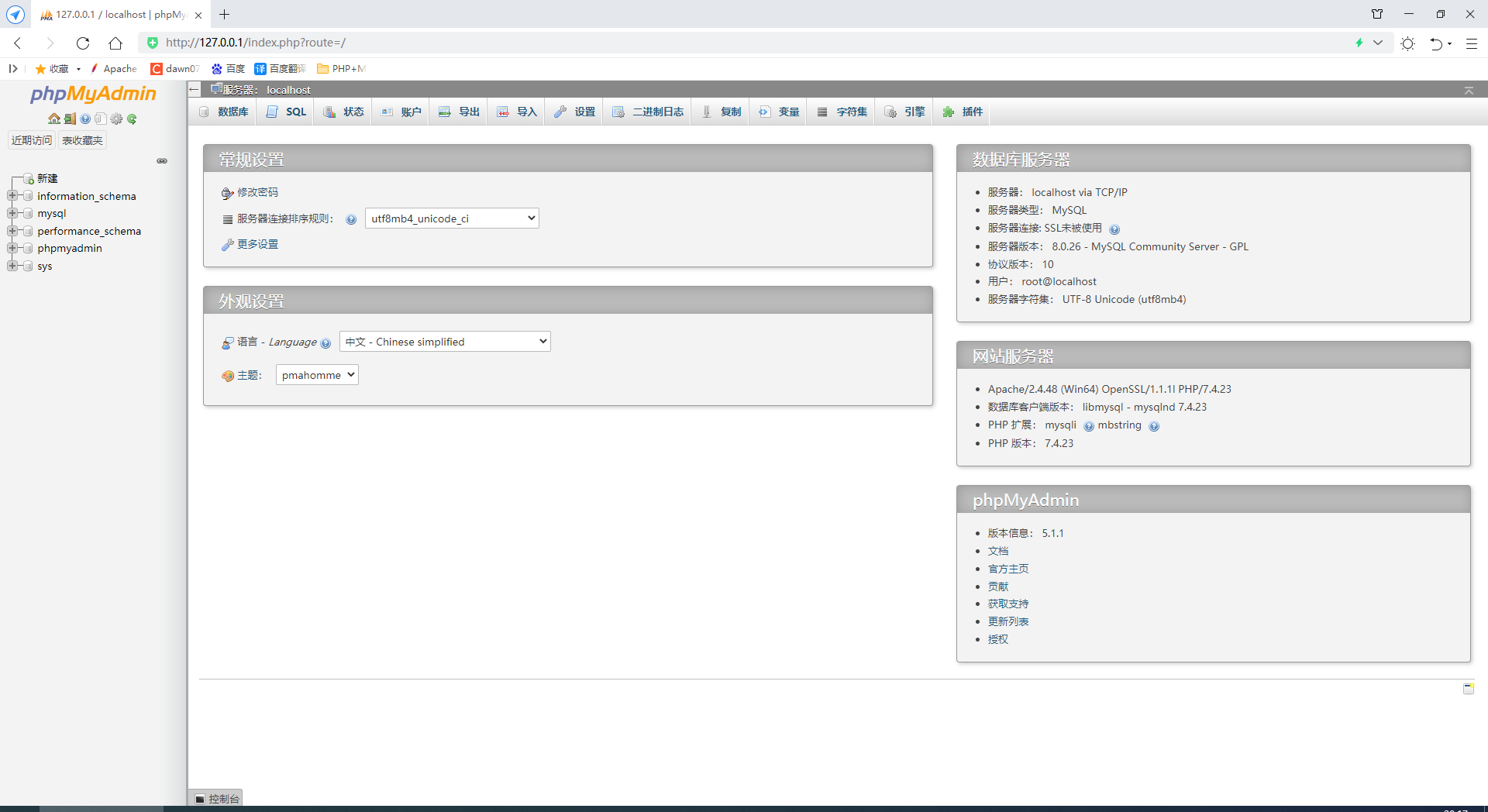This screenshot has width=1488, height=812.
Task: Expand phpmyadmin database node
Action: pos(12,247)
